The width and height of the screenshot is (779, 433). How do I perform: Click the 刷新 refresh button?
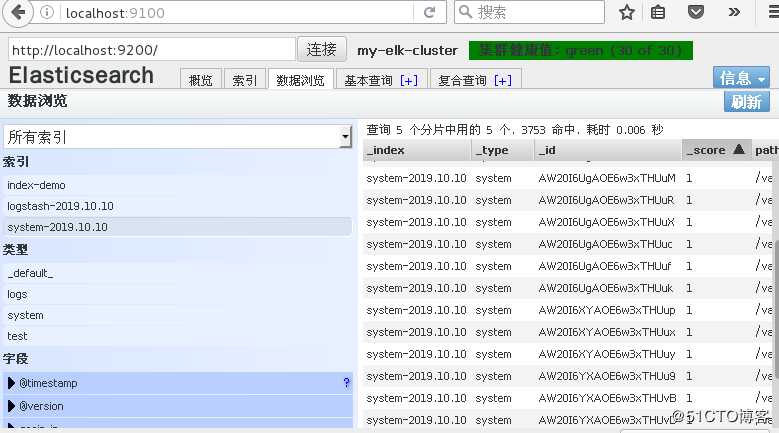[746, 102]
